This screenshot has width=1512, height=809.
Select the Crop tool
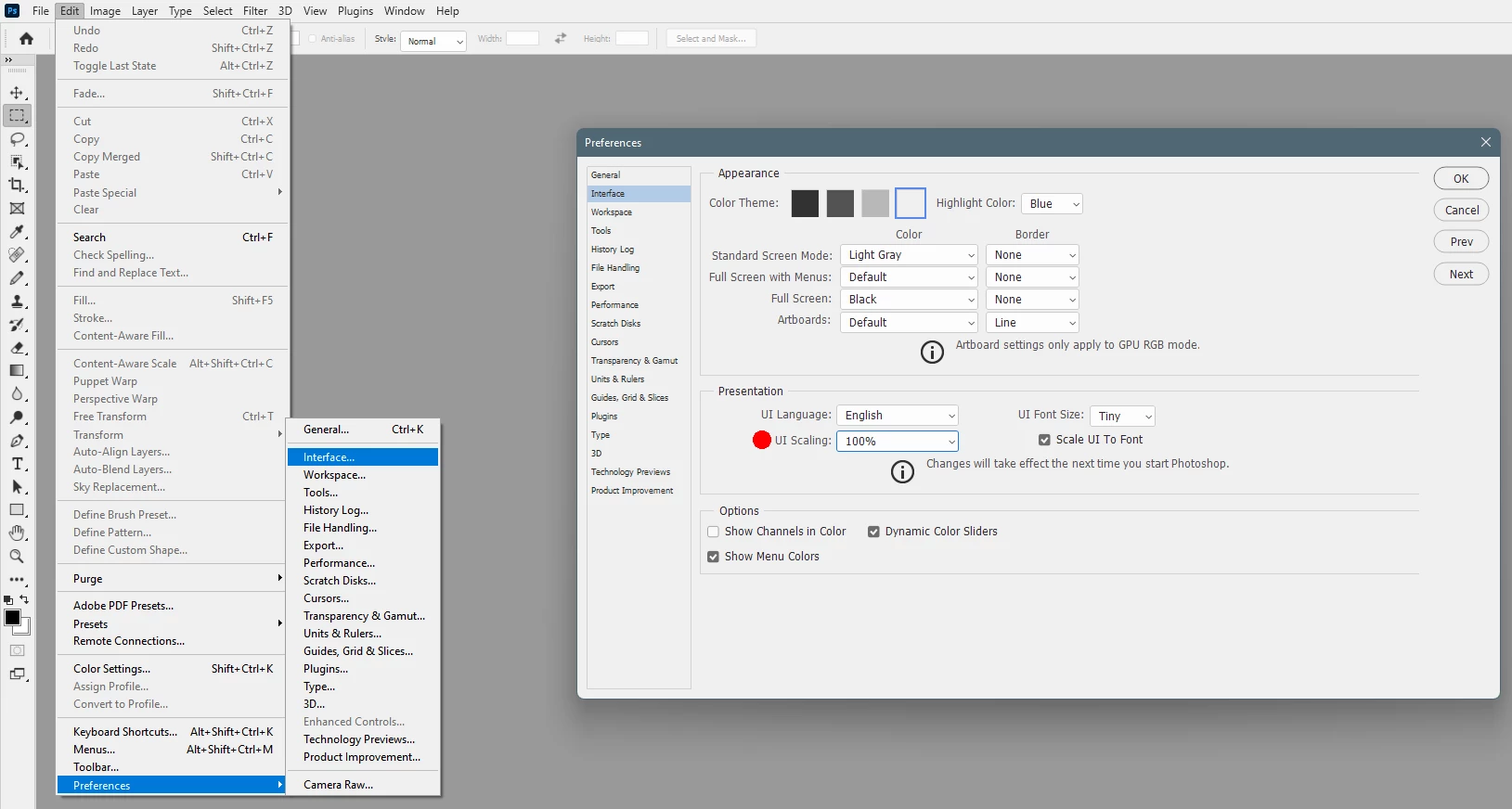click(17, 186)
